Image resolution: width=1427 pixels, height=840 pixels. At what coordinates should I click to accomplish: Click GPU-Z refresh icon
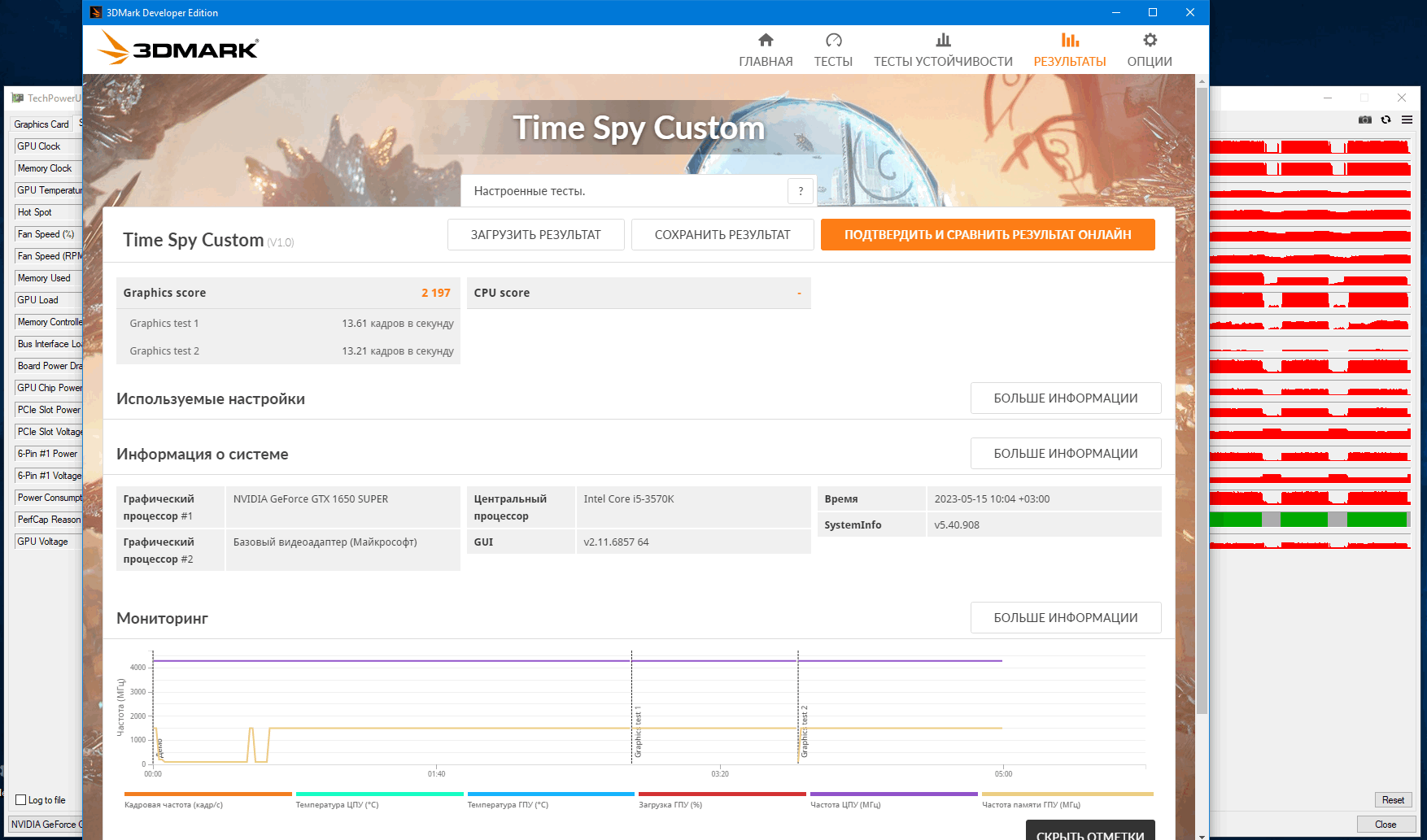point(1386,120)
